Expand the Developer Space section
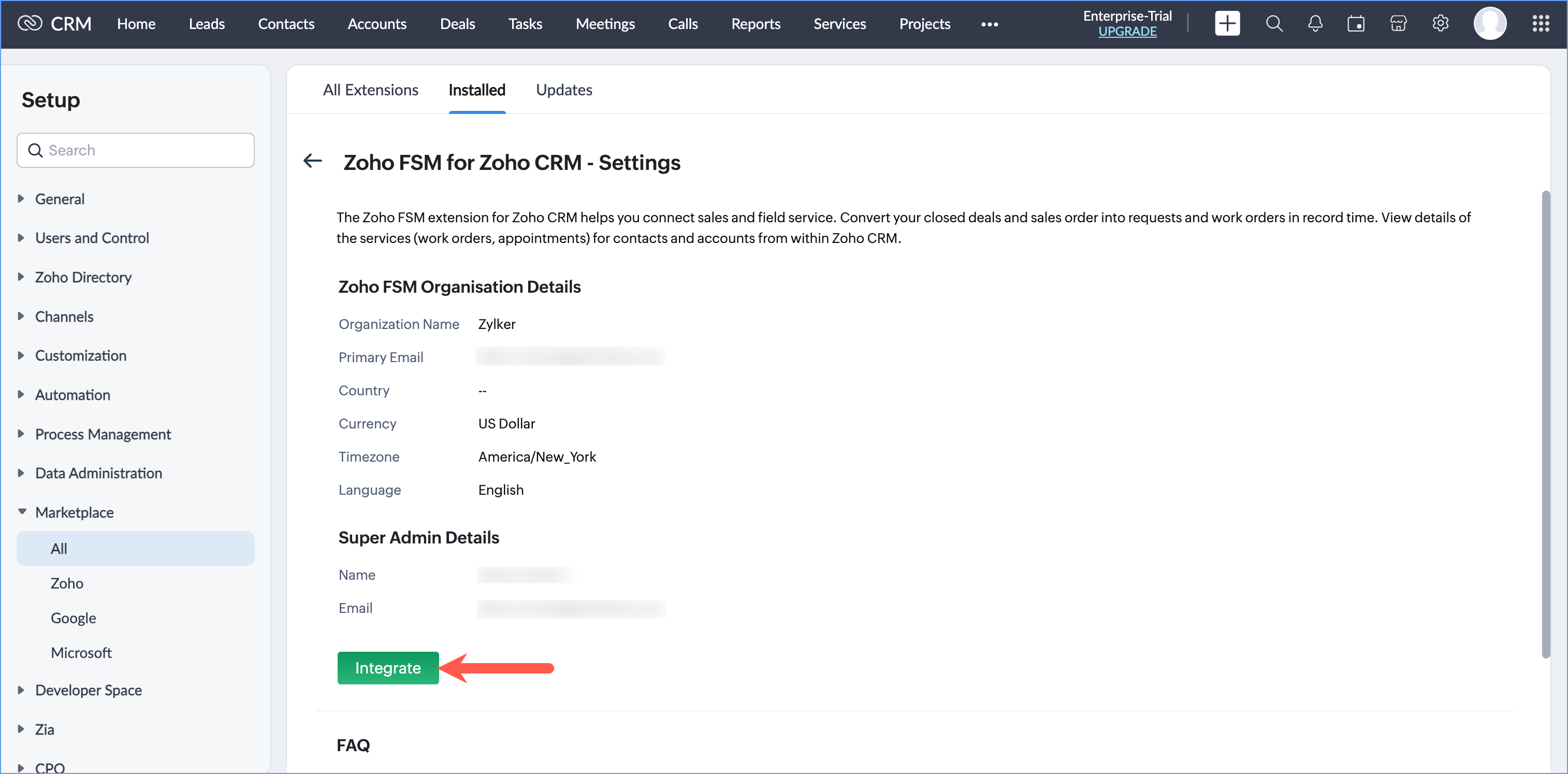1568x774 pixels. [88, 690]
